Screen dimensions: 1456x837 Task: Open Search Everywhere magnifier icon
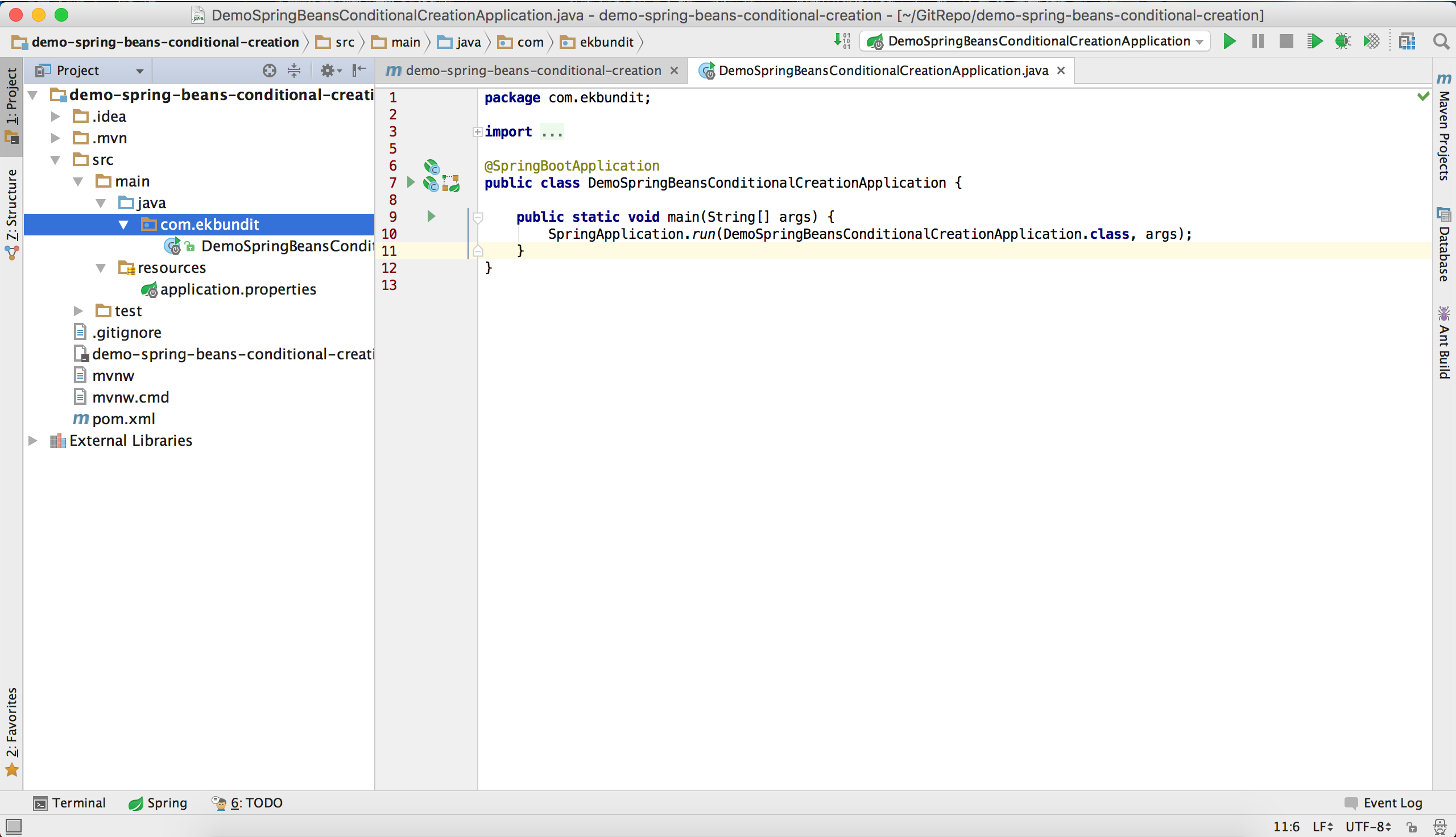coord(1441,42)
